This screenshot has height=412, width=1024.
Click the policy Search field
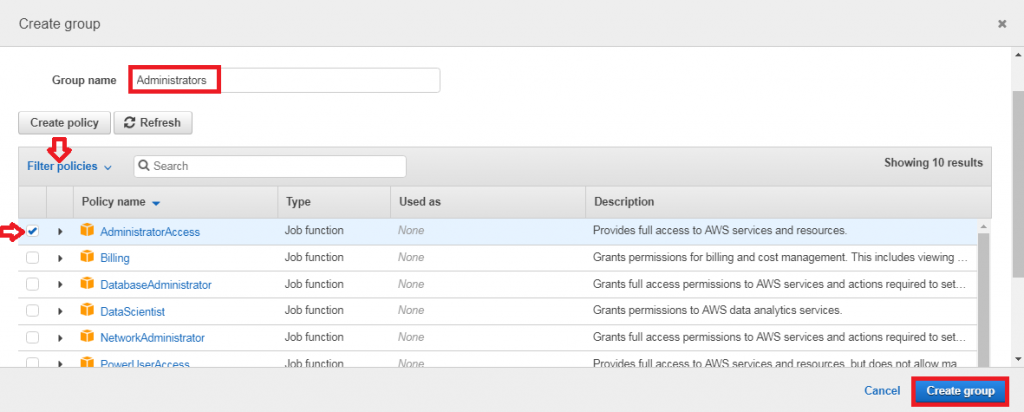pos(270,166)
